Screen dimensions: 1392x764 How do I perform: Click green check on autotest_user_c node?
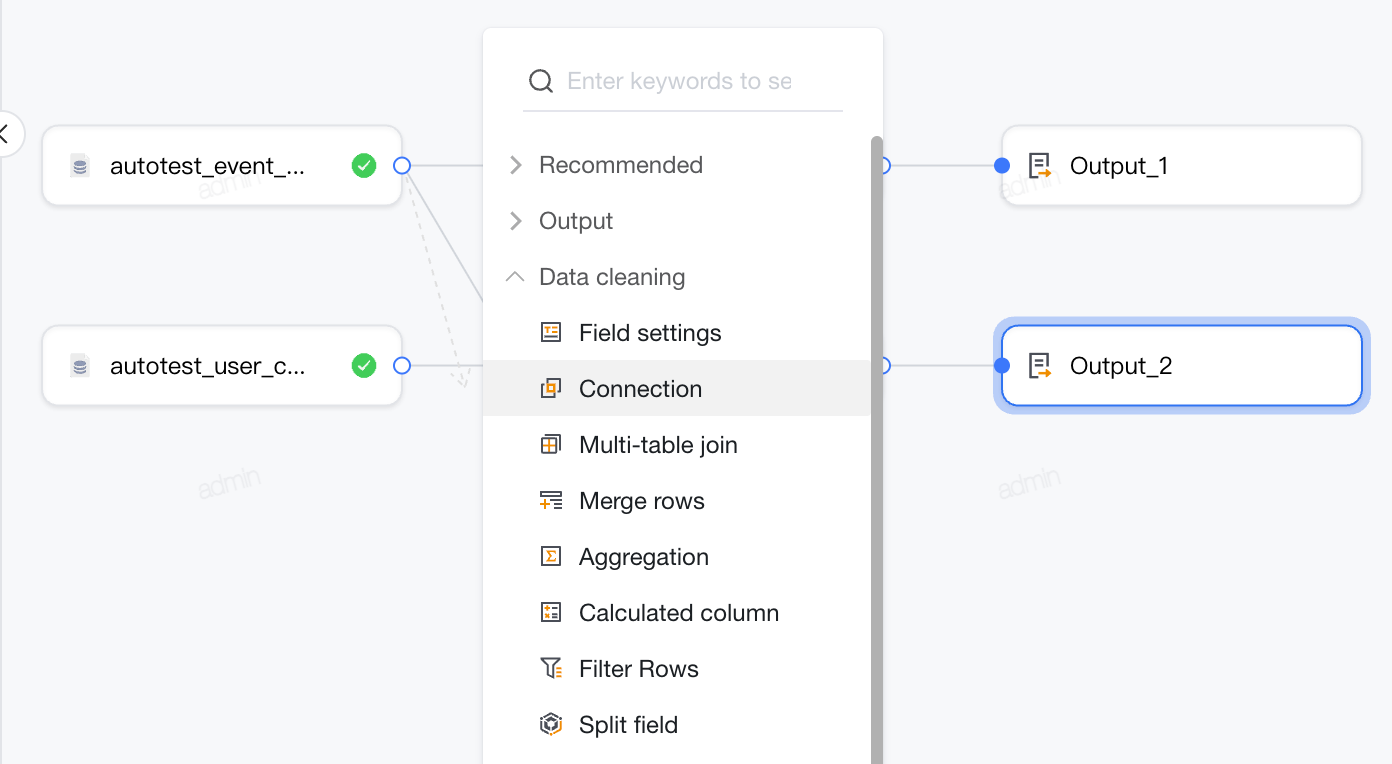point(364,366)
